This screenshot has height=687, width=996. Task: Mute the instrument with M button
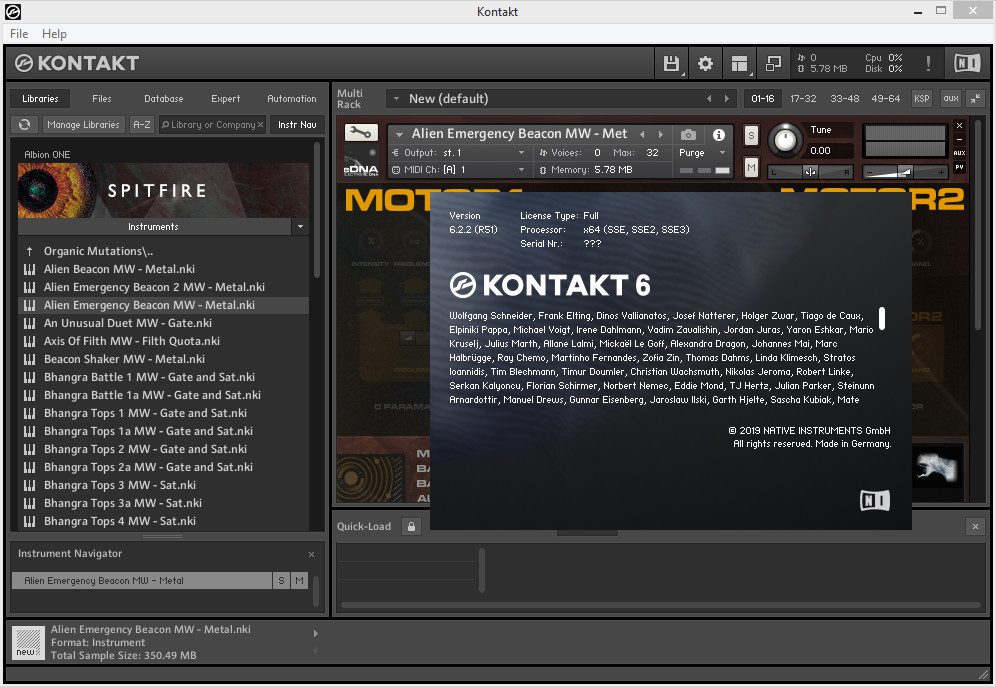751,168
